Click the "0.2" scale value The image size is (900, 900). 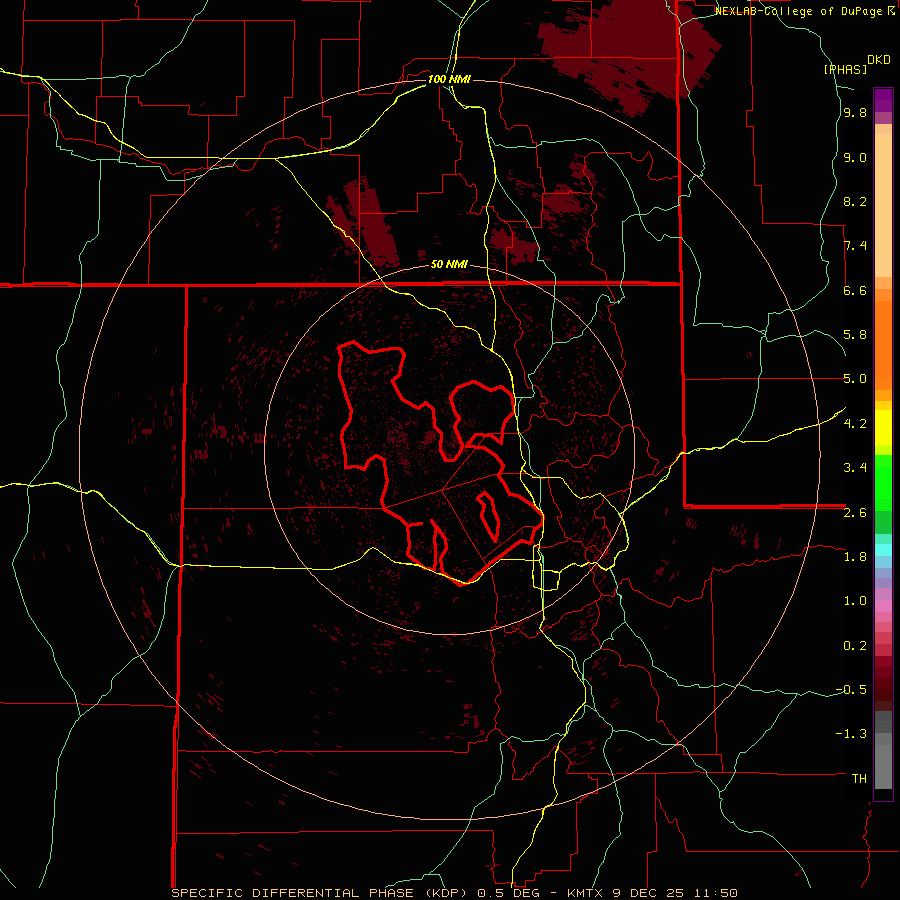[x=855, y=646]
